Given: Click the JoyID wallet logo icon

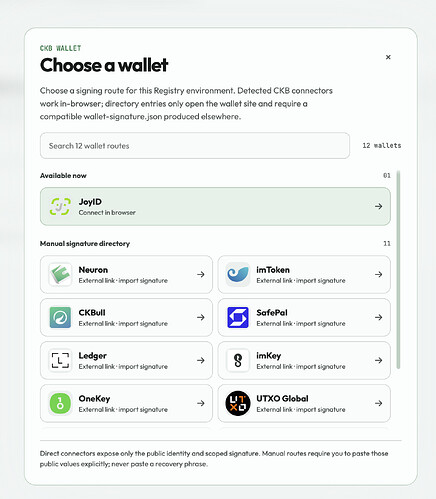Looking at the screenshot, I should (x=60, y=206).
